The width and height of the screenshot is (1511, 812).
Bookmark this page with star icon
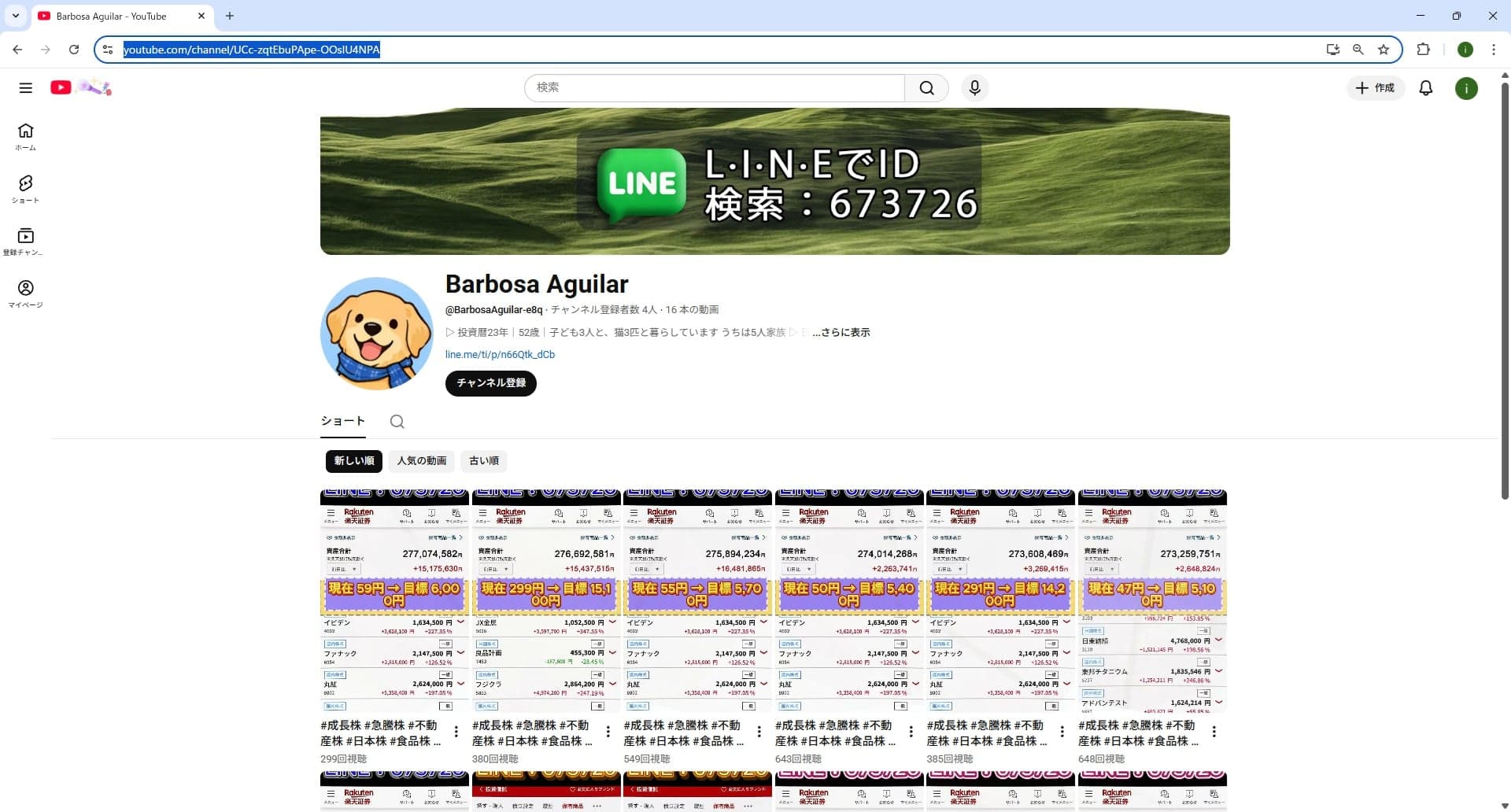[x=1384, y=50]
